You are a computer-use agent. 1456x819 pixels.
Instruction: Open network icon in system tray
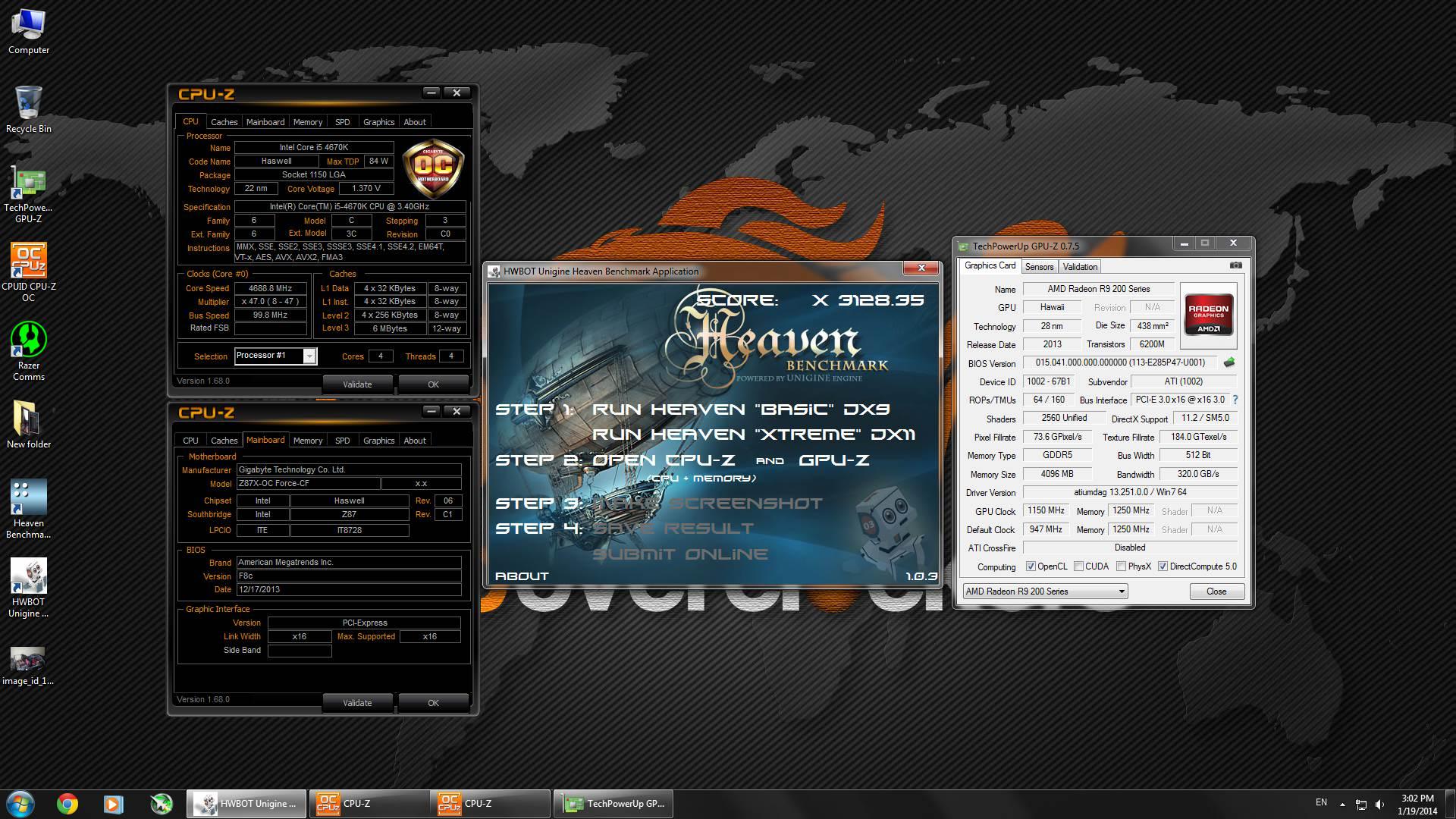click(x=1361, y=805)
